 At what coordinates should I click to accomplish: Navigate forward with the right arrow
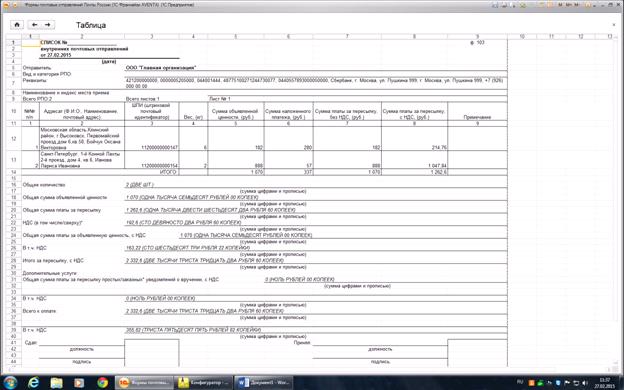[48, 25]
